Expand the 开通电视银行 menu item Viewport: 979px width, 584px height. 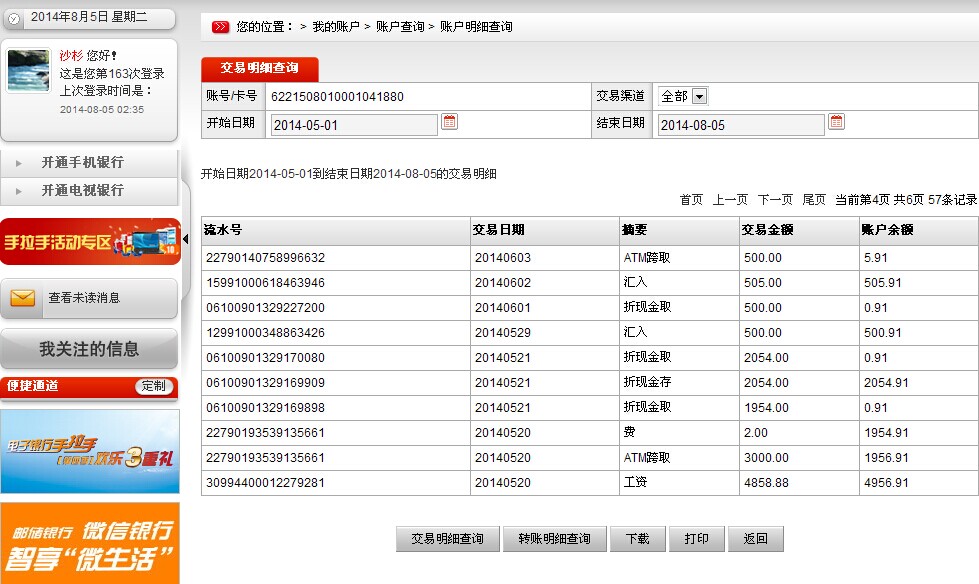pyautogui.click(x=82, y=190)
